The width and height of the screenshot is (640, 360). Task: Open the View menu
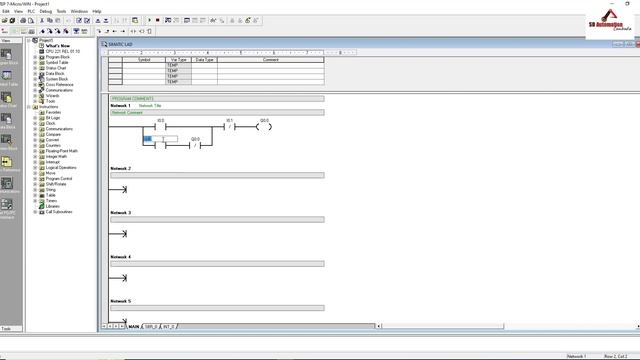(18, 11)
